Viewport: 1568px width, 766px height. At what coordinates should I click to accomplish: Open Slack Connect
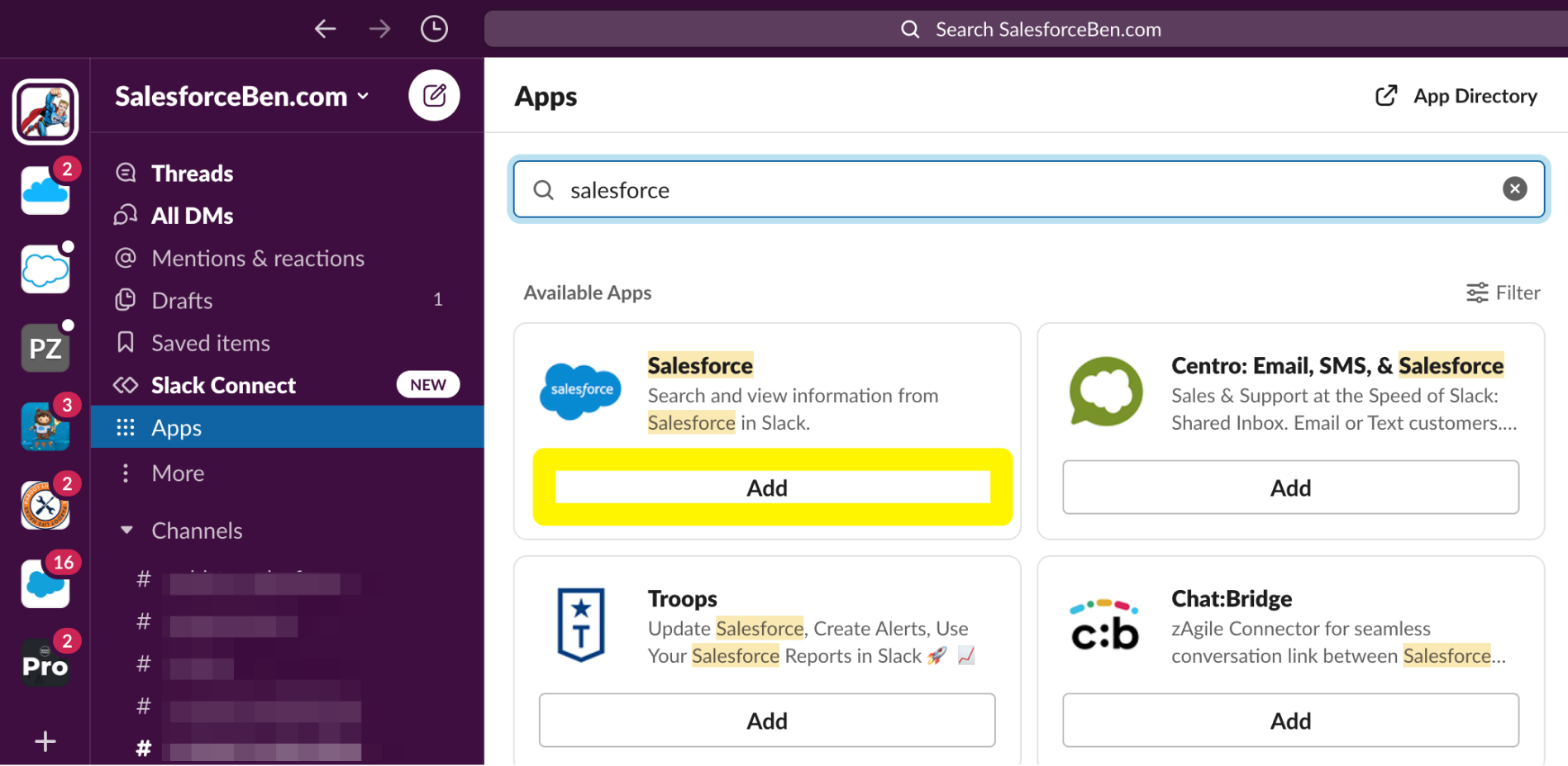pos(287,384)
